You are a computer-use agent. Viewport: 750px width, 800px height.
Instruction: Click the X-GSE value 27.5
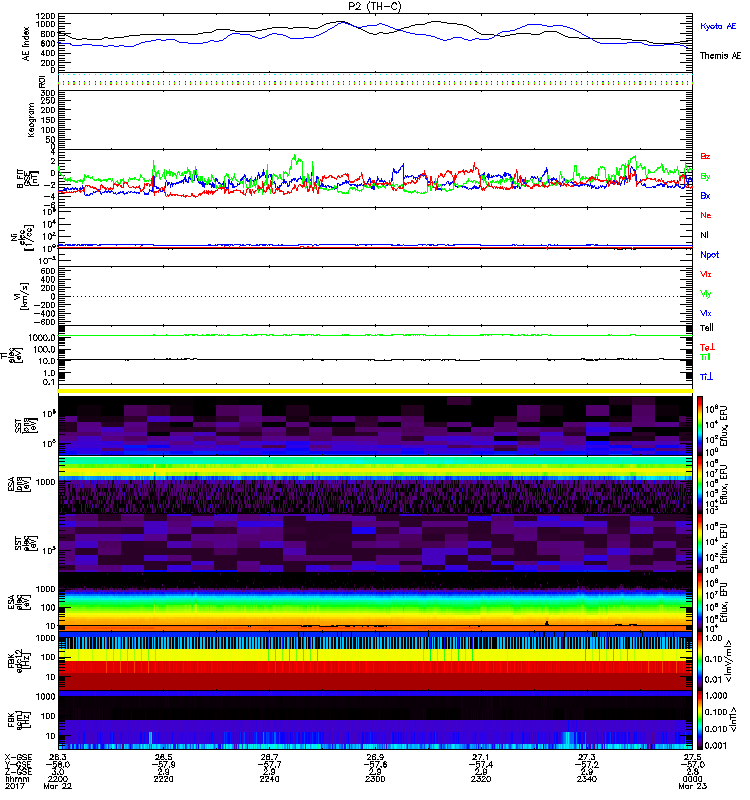click(x=692, y=757)
